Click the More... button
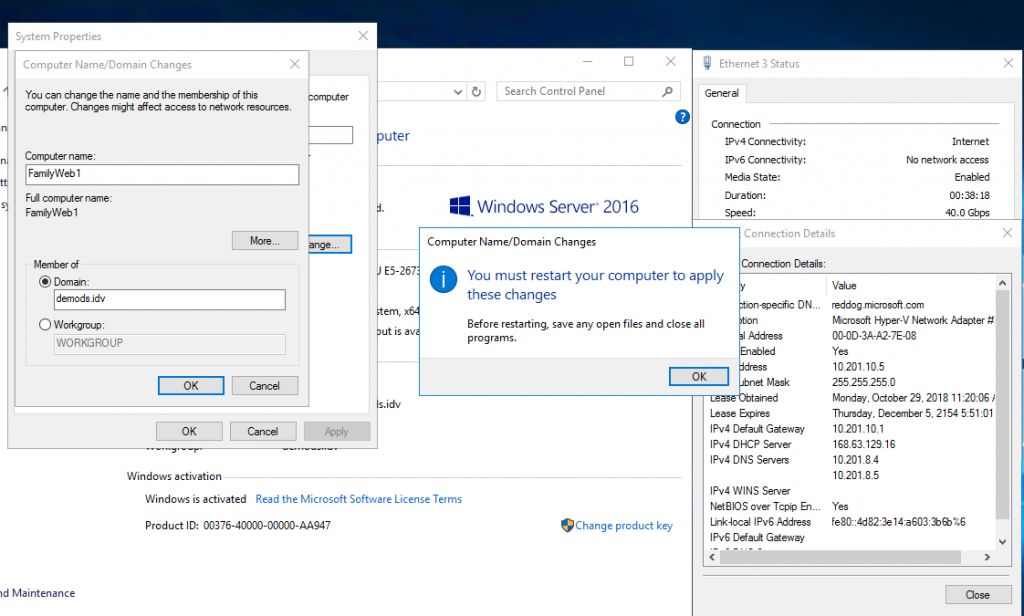The width and height of the screenshot is (1024, 616). coord(264,241)
